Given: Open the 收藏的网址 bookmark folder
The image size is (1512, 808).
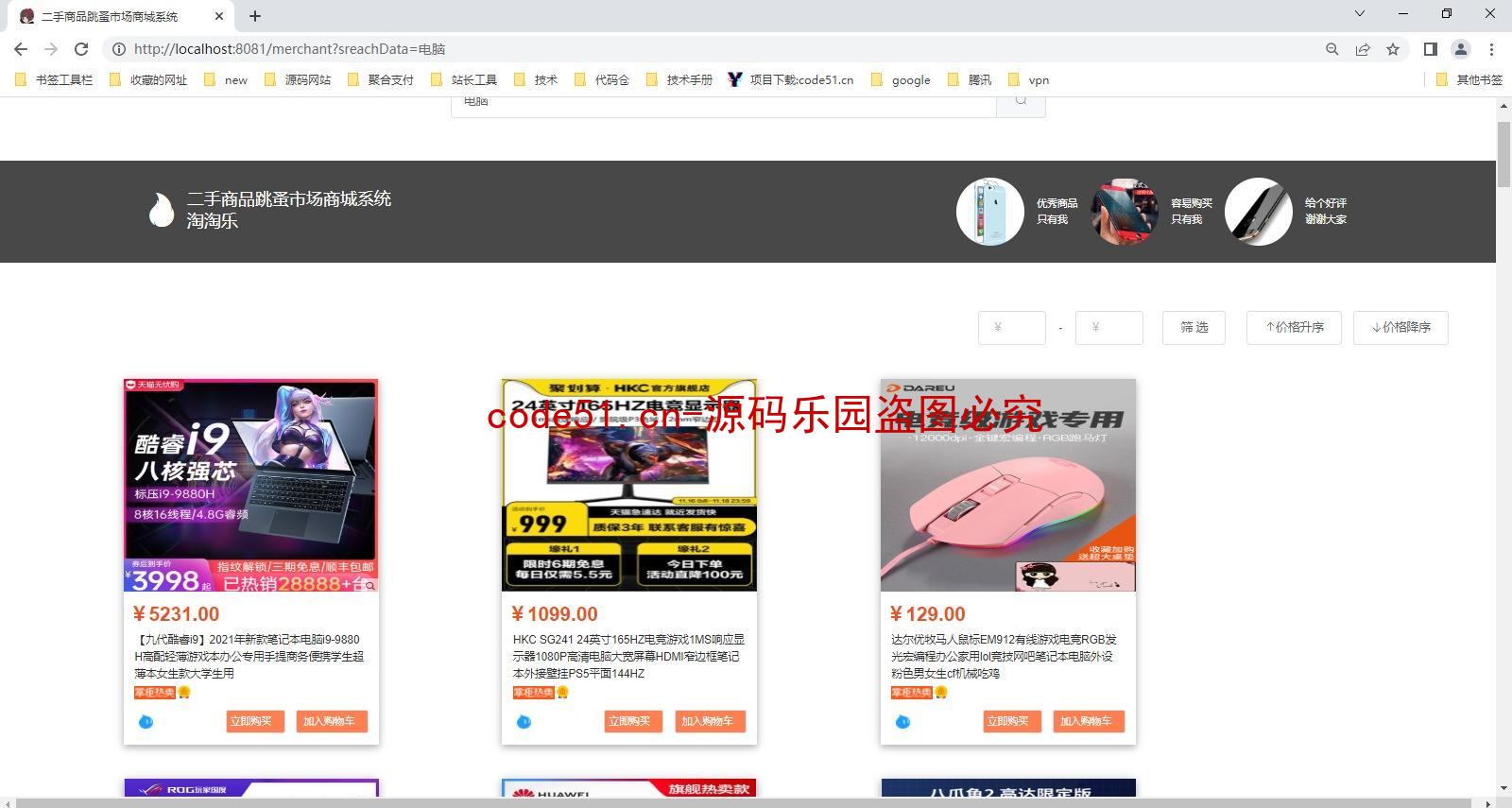Looking at the screenshot, I should pos(148,80).
